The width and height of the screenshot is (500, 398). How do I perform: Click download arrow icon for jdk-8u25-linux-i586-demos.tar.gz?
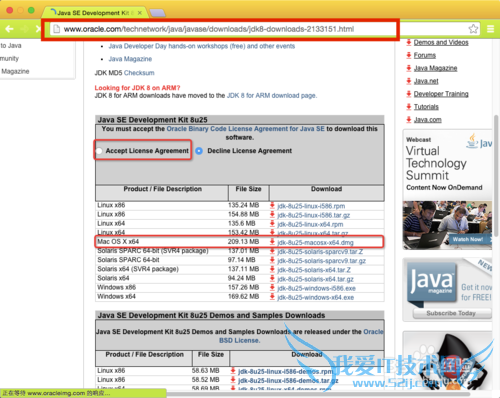point(233,380)
